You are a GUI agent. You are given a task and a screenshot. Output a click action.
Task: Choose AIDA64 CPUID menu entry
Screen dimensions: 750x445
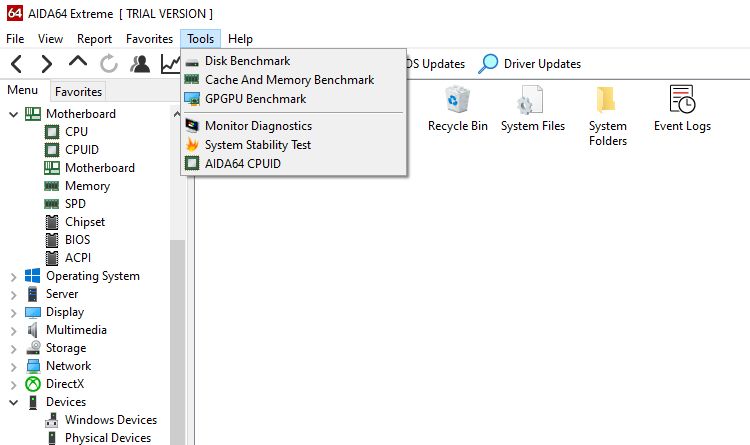(294, 164)
